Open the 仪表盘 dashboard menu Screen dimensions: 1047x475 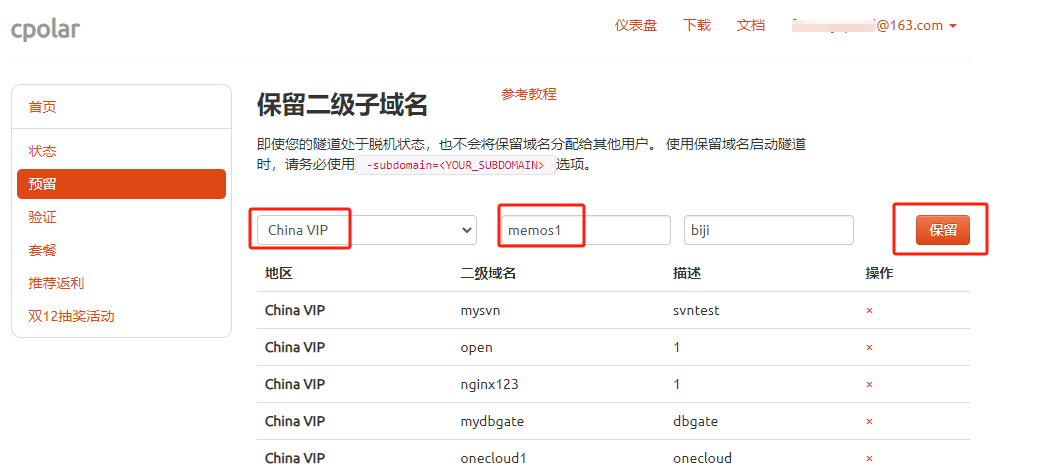pos(636,25)
